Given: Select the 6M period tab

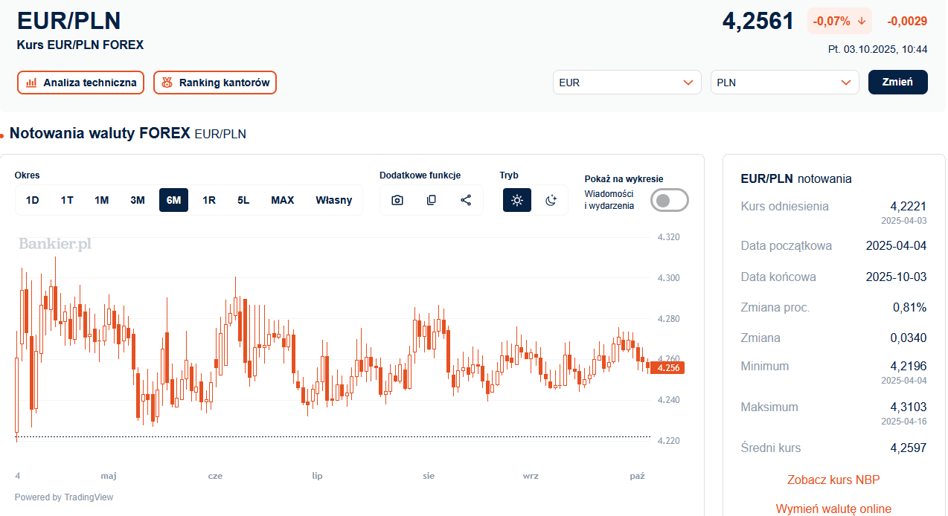Looking at the screenshot, I should [174, 200].
